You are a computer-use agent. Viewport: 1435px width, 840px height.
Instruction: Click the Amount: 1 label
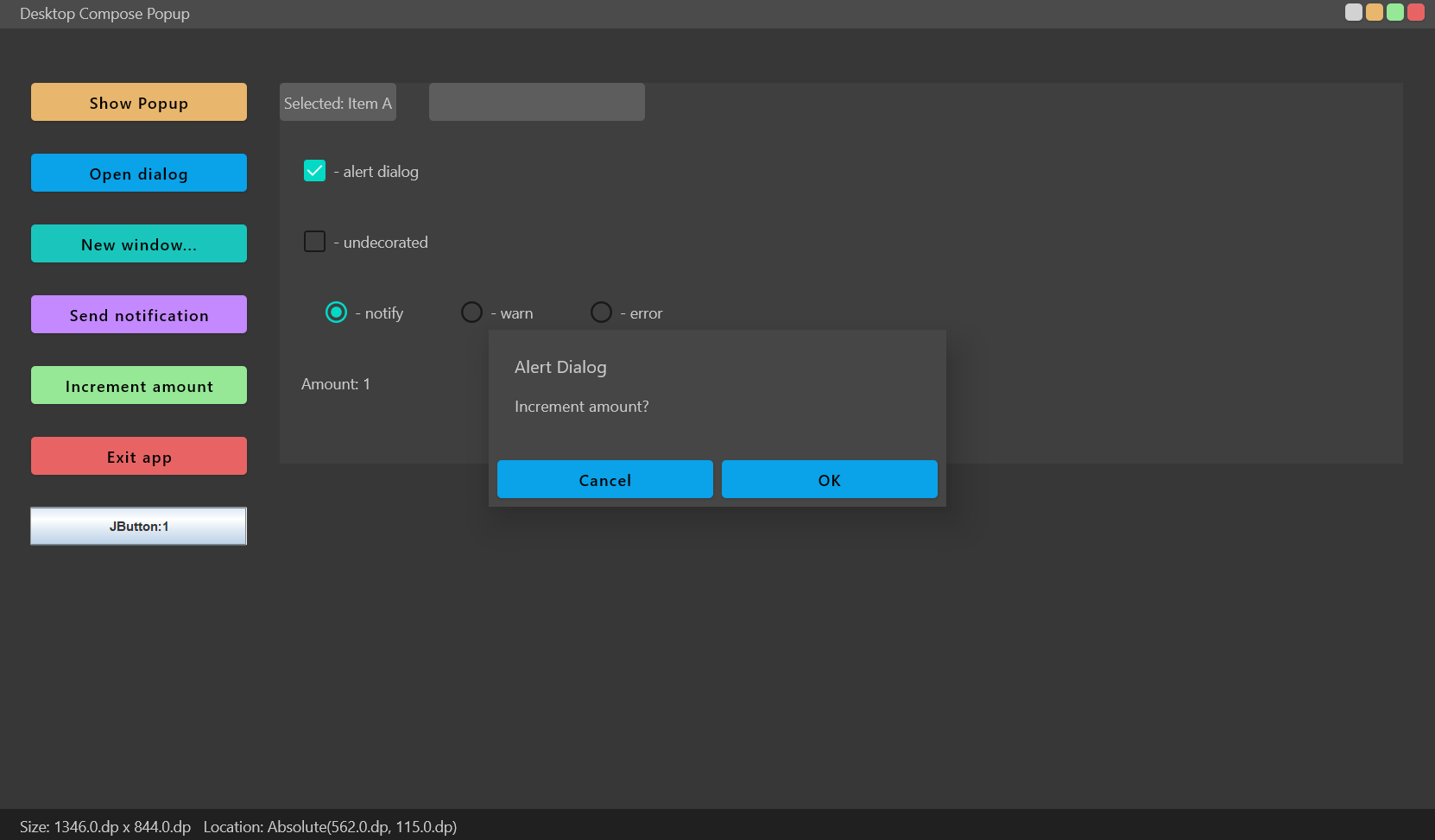point(335,383)
